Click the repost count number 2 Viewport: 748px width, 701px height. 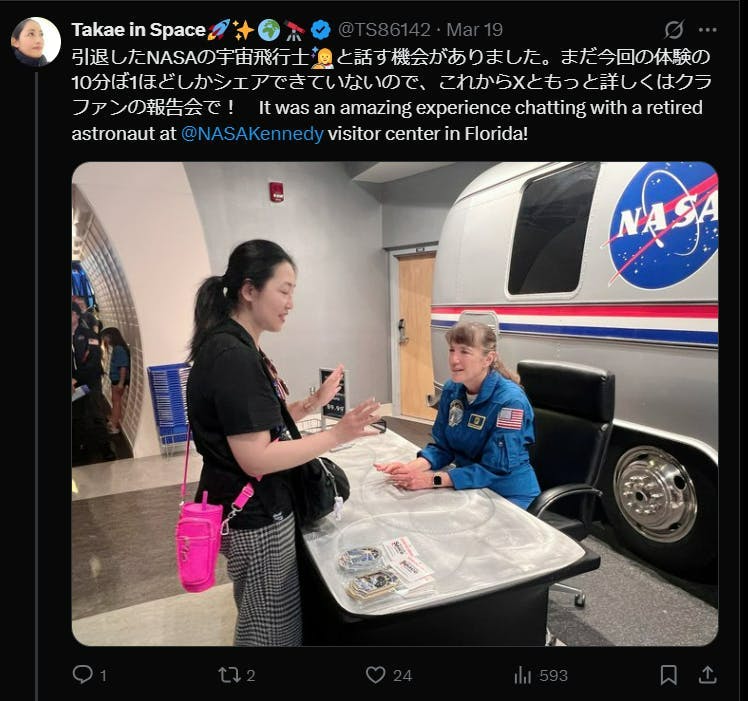(x=250, y=676)
